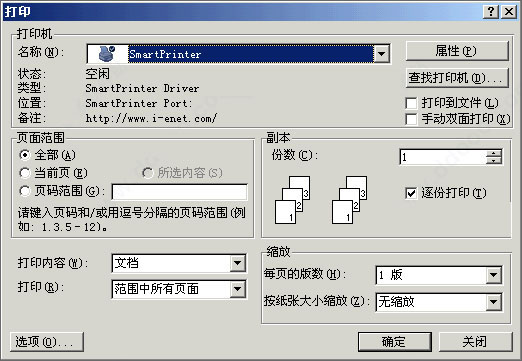Click the 空闲 status text

[x=97, y=74]
